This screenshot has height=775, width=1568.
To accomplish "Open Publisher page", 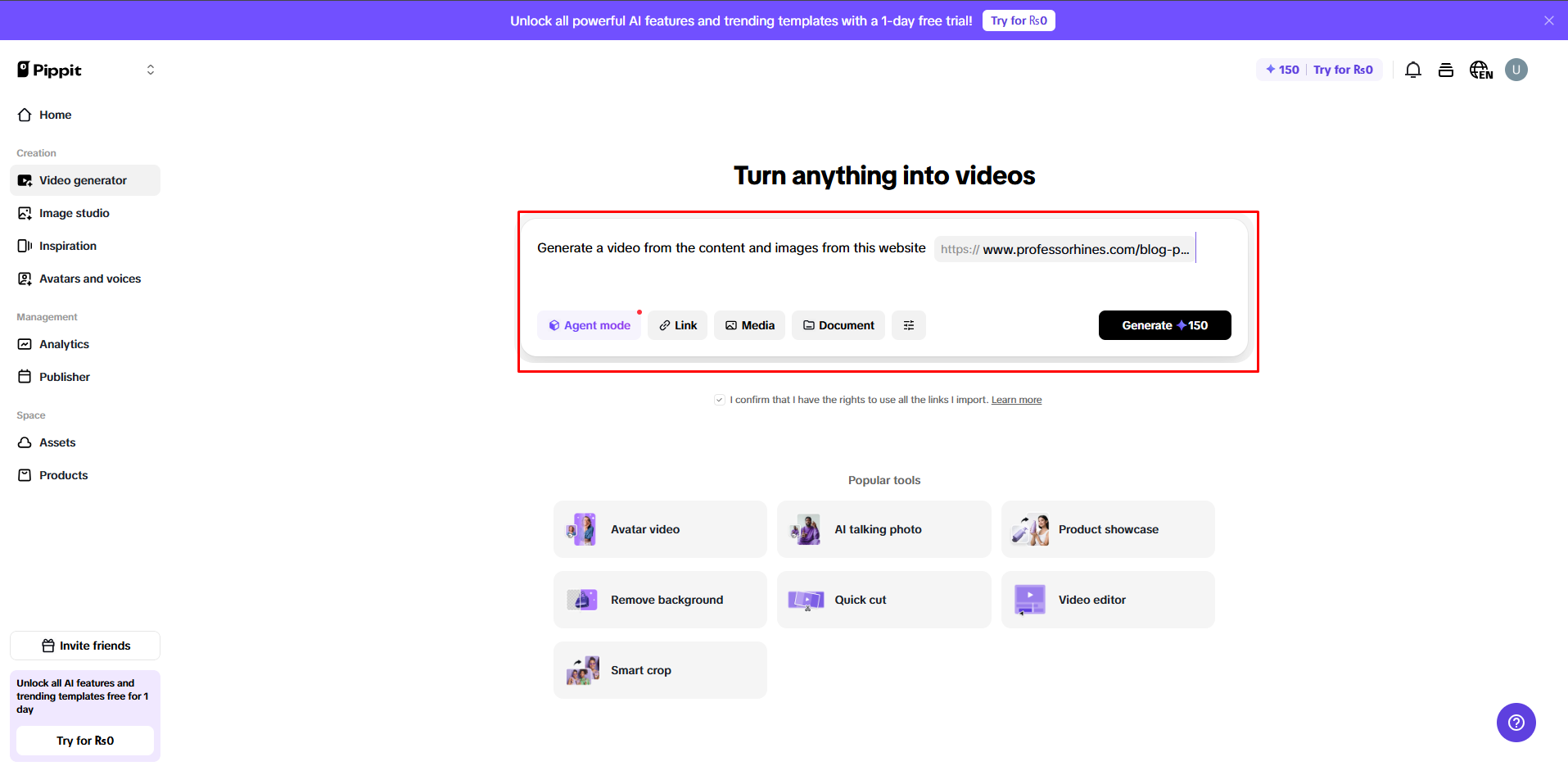I will (85, 377).
